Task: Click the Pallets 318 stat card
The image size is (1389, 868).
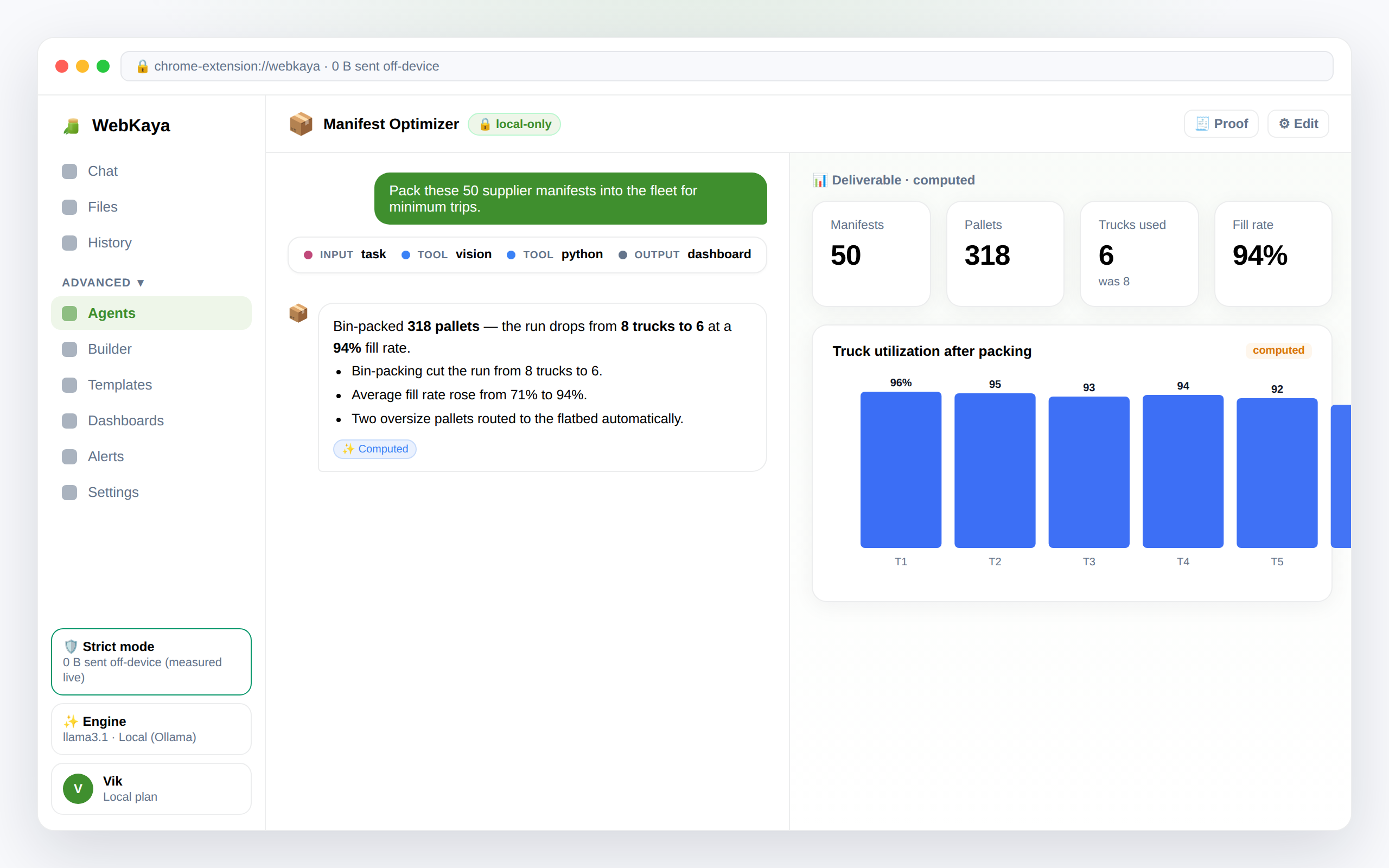Action: (x=1005, y=254)
